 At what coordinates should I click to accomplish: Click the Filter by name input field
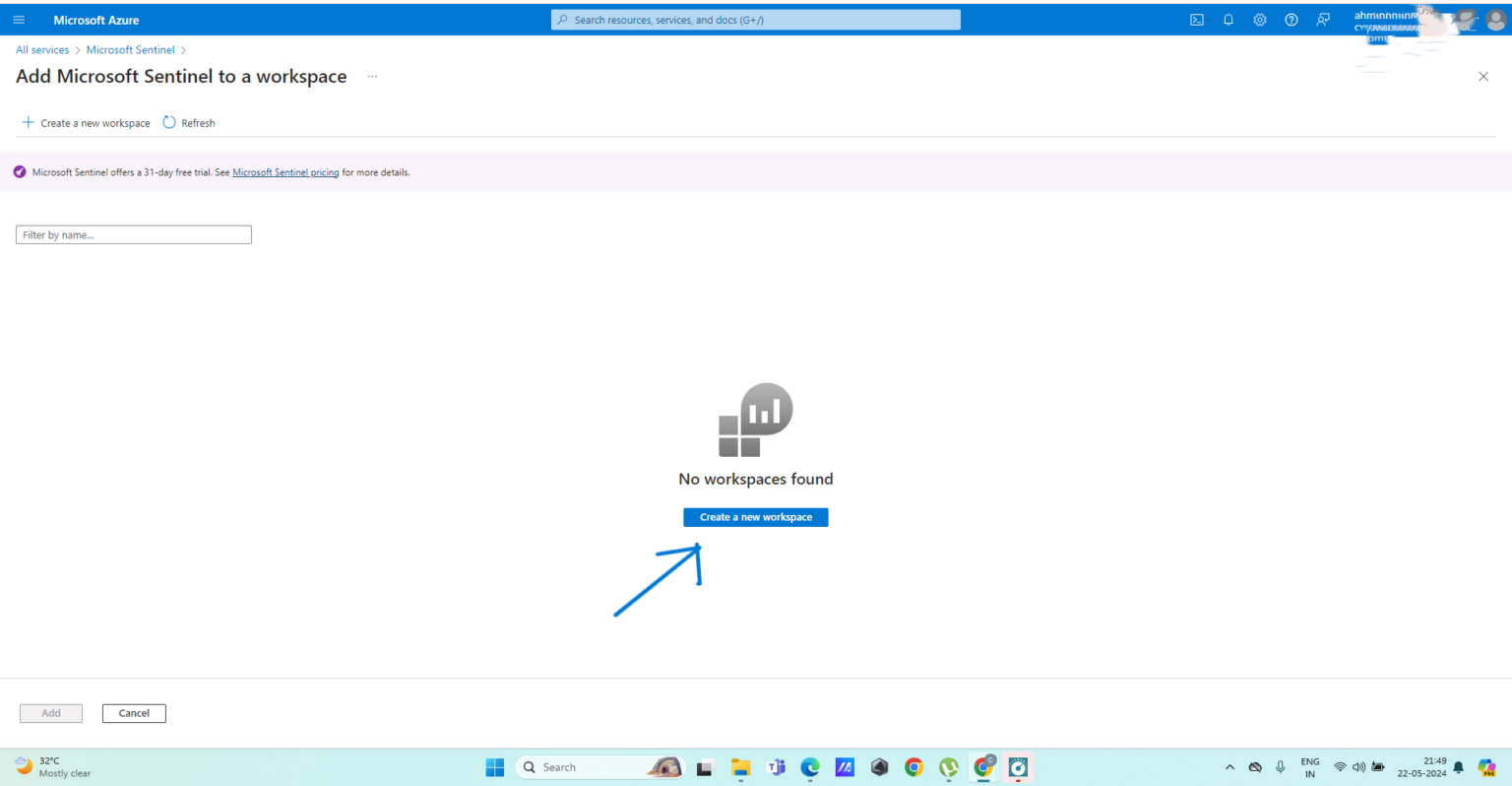133,234
